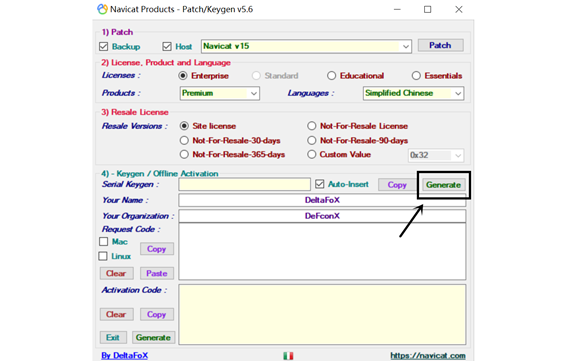Click the Your Name field with DeltaFoX
Image resolution: width=566 pixels, height=361 pixels.
[x=322, y=200]
